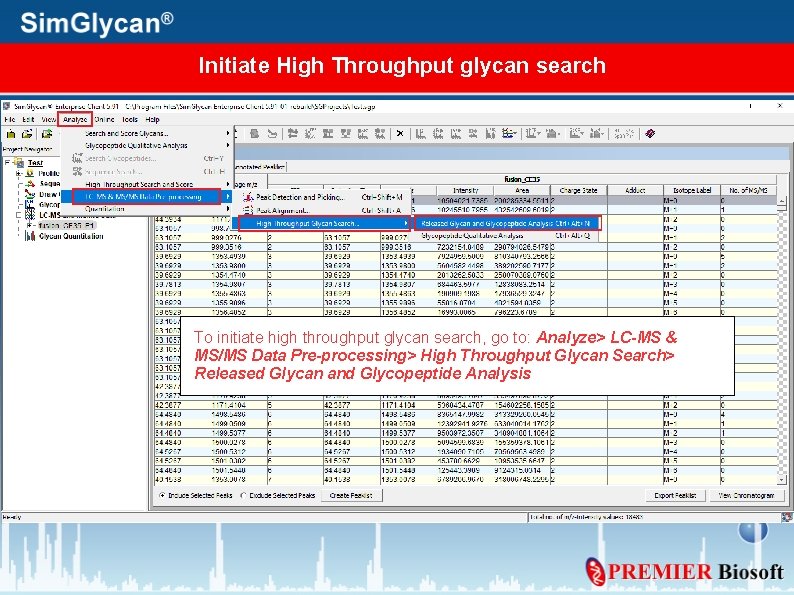The width and height of the screenshot is (794, 595).
Task: Open the View menu
Action: (48, 120)
